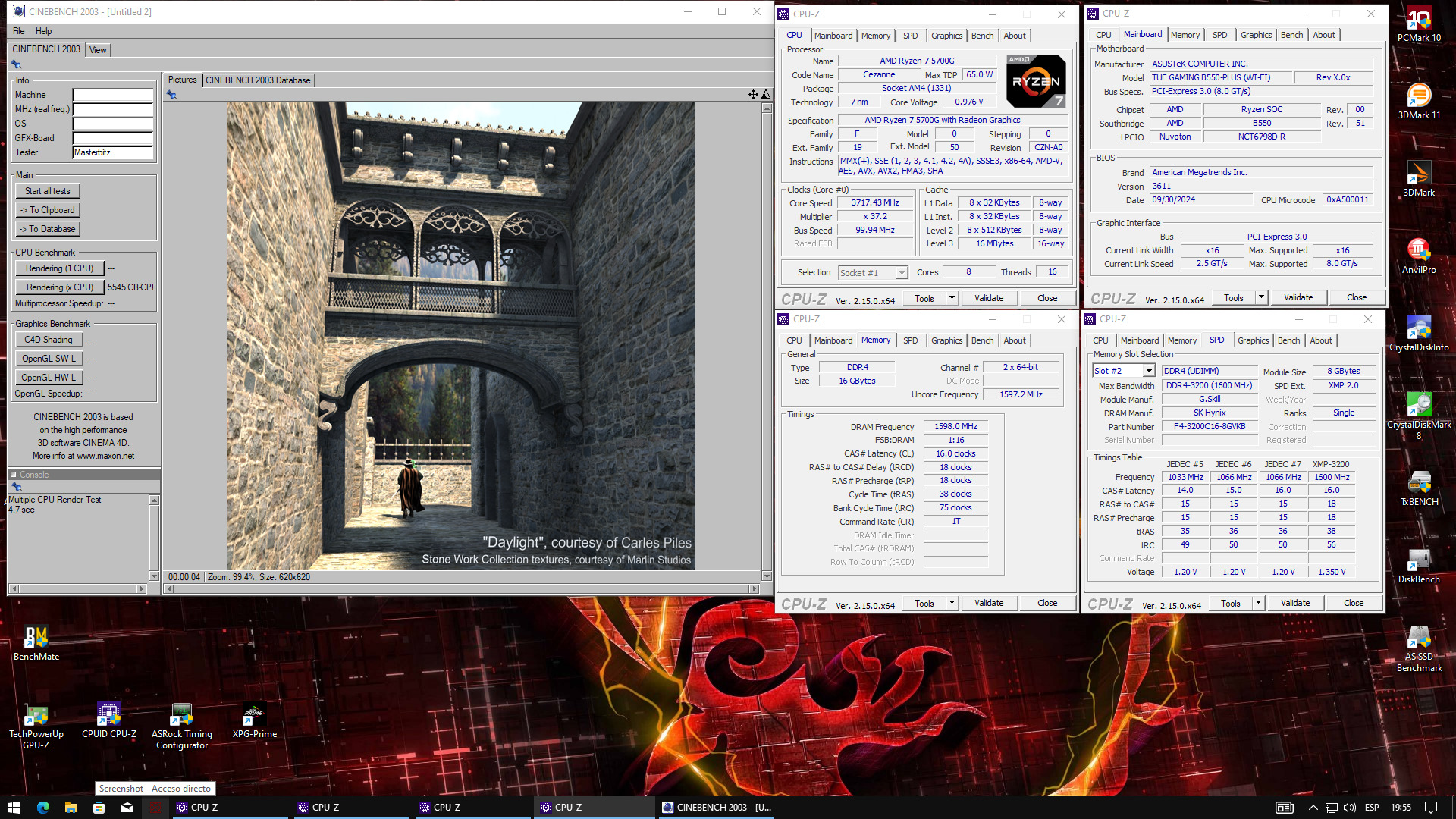Click the pin icon in Console panel
The height and width of the screenshot is (819, 1456).
click(16, 487)
